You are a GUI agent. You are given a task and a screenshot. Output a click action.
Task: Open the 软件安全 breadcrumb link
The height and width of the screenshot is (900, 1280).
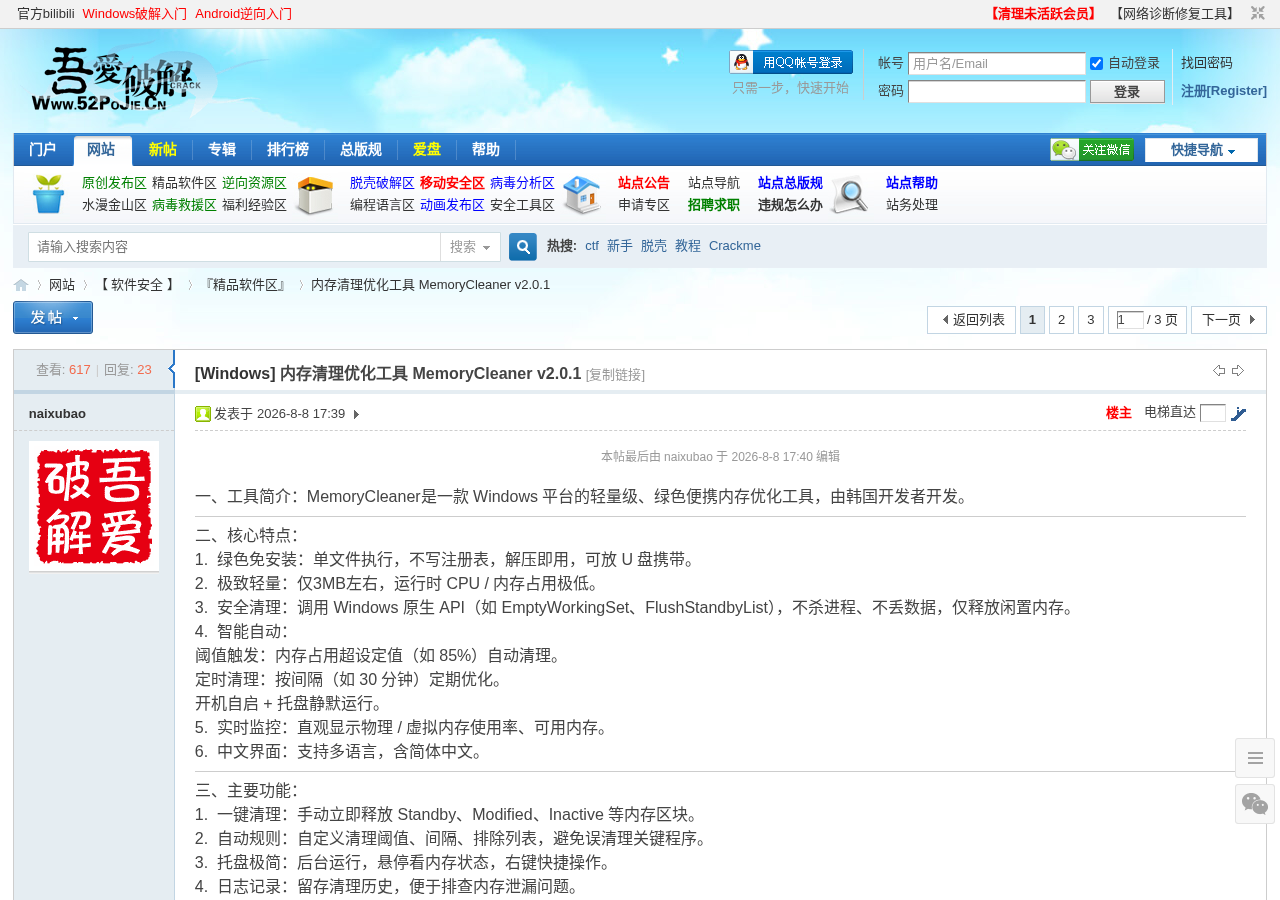pyautogui.click(x=137, y=285)
